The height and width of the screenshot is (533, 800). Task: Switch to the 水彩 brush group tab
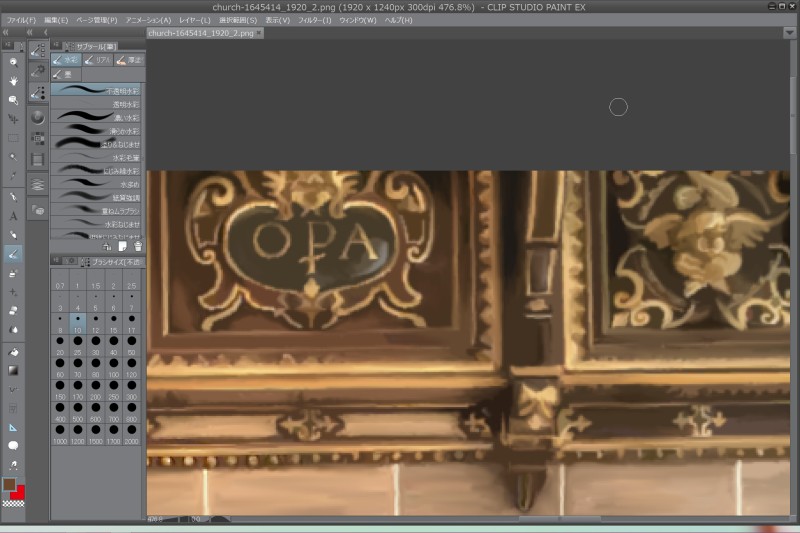66,60
